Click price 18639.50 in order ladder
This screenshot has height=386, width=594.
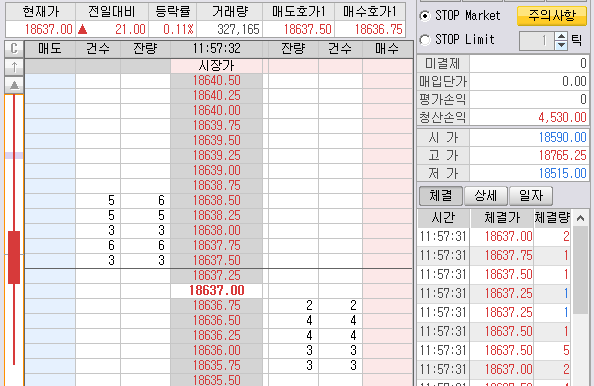(216, 141)
